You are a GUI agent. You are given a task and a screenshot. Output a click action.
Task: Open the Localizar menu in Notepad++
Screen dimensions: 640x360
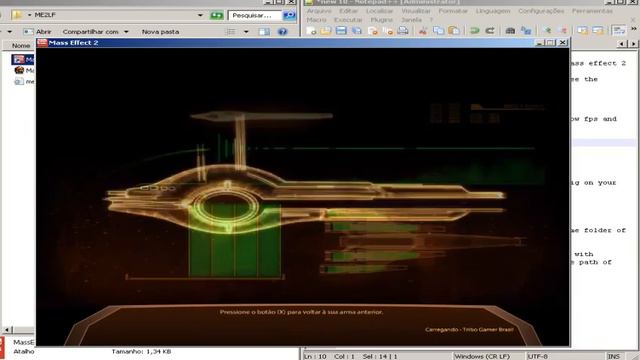click(x=380, y=11)
